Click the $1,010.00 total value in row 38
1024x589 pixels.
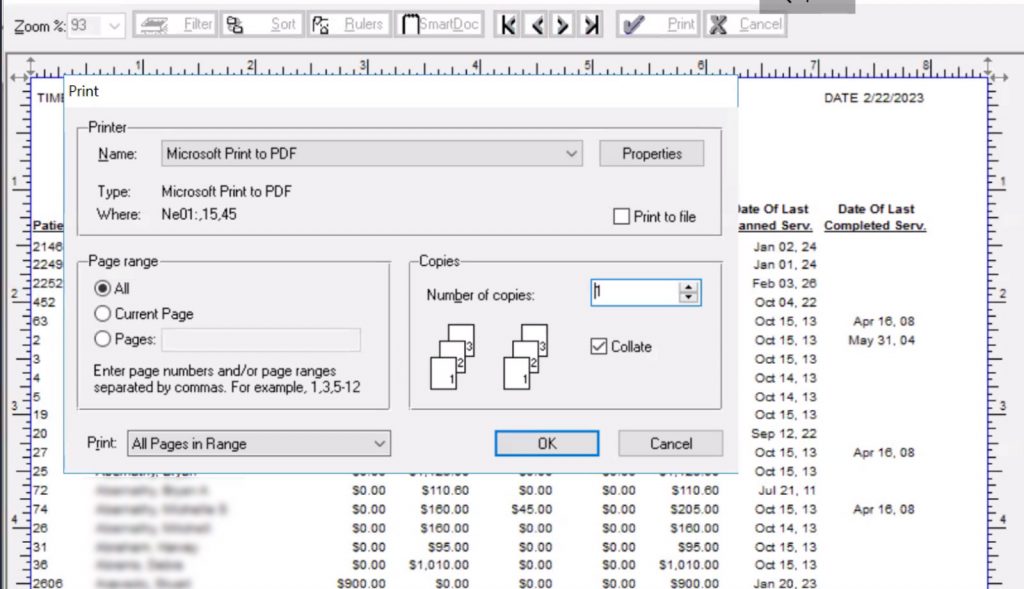[x=688, y=565]
